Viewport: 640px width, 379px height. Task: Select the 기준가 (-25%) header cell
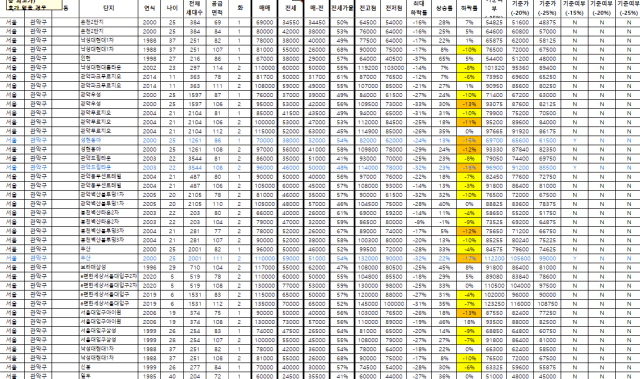[x=547, y=8]
